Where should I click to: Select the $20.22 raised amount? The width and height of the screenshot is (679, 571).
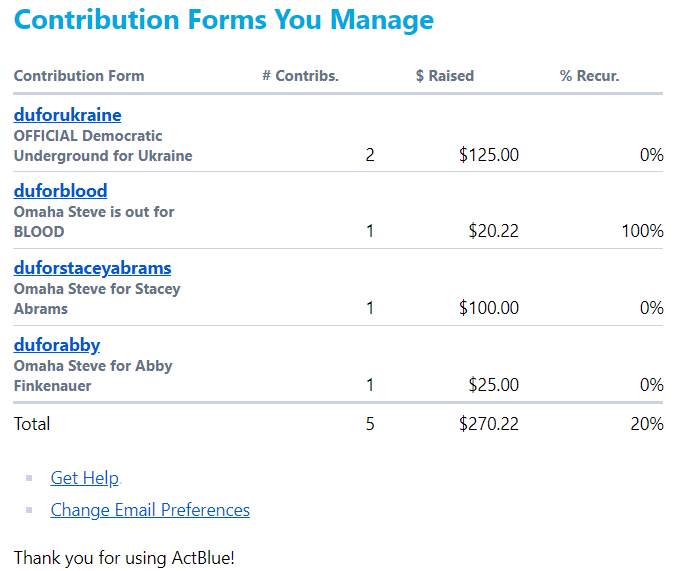[493, 231]
